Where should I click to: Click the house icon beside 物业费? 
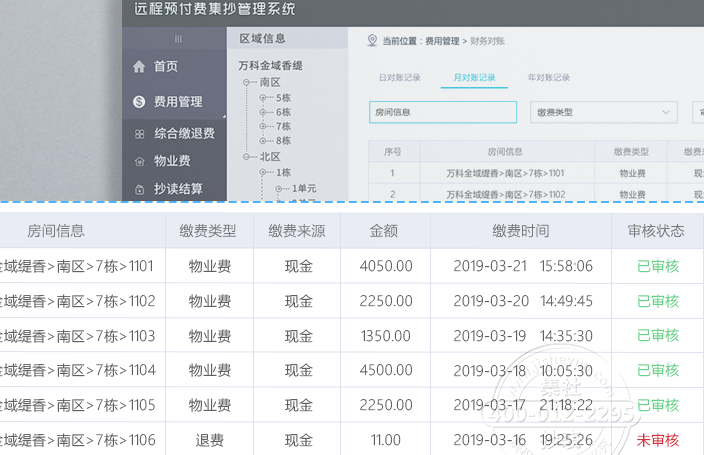tap(139, 161)
